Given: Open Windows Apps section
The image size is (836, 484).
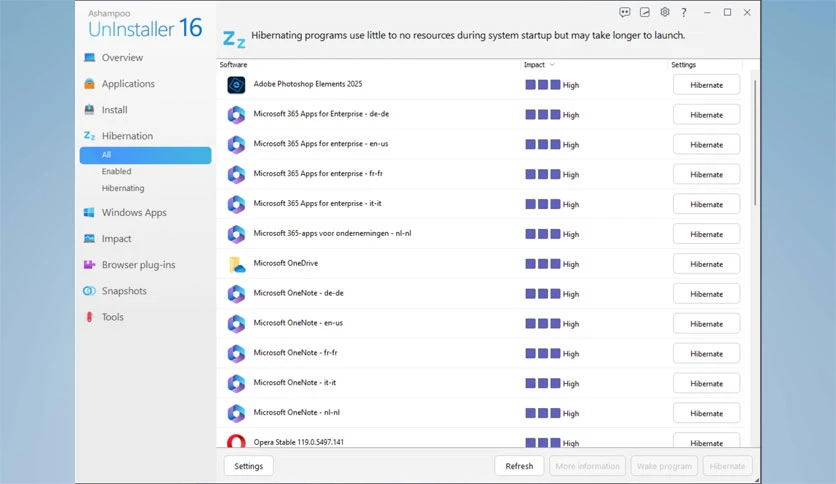Looking at the screenshot, I should coord(134,213).
